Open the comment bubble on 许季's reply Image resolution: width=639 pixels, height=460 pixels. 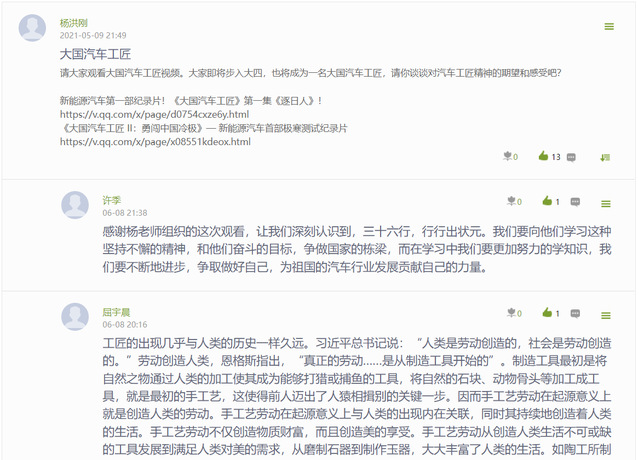coord(575,202)
